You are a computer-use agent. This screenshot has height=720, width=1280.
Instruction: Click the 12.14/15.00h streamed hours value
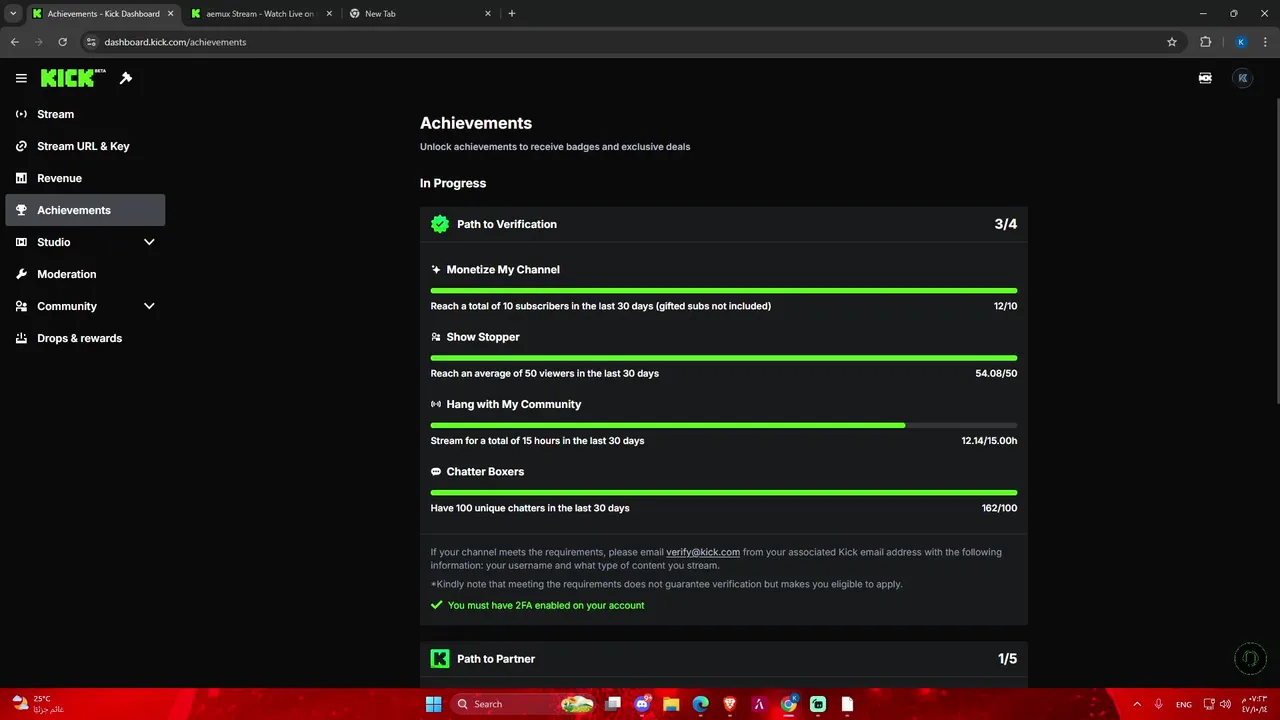point(989,441)
